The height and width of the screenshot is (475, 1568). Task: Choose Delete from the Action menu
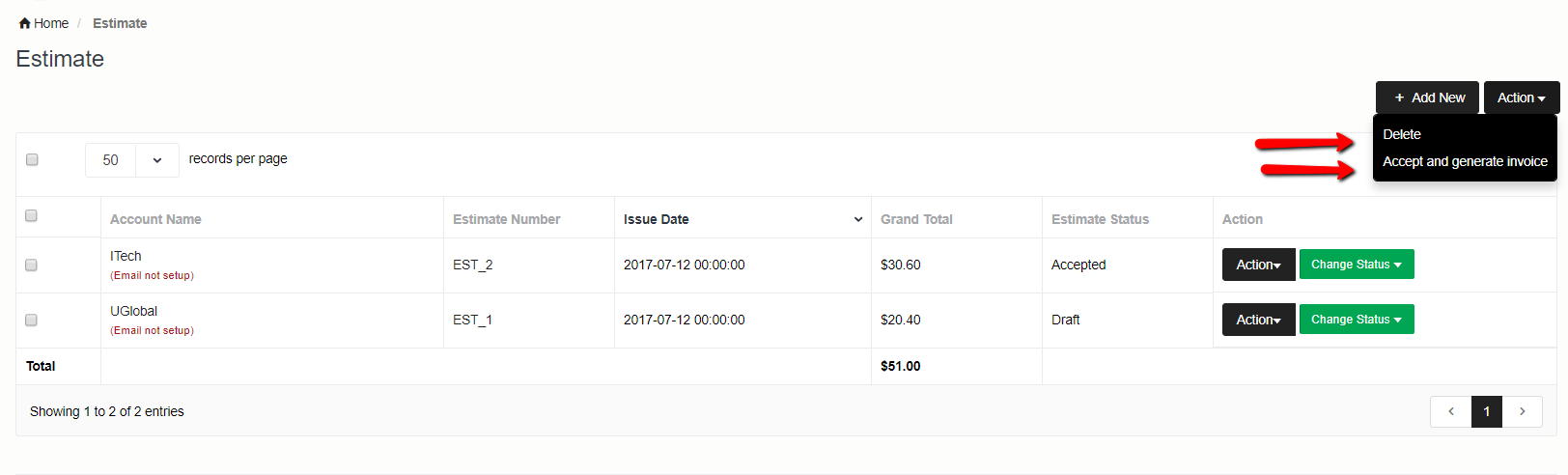pos(1402,134)
